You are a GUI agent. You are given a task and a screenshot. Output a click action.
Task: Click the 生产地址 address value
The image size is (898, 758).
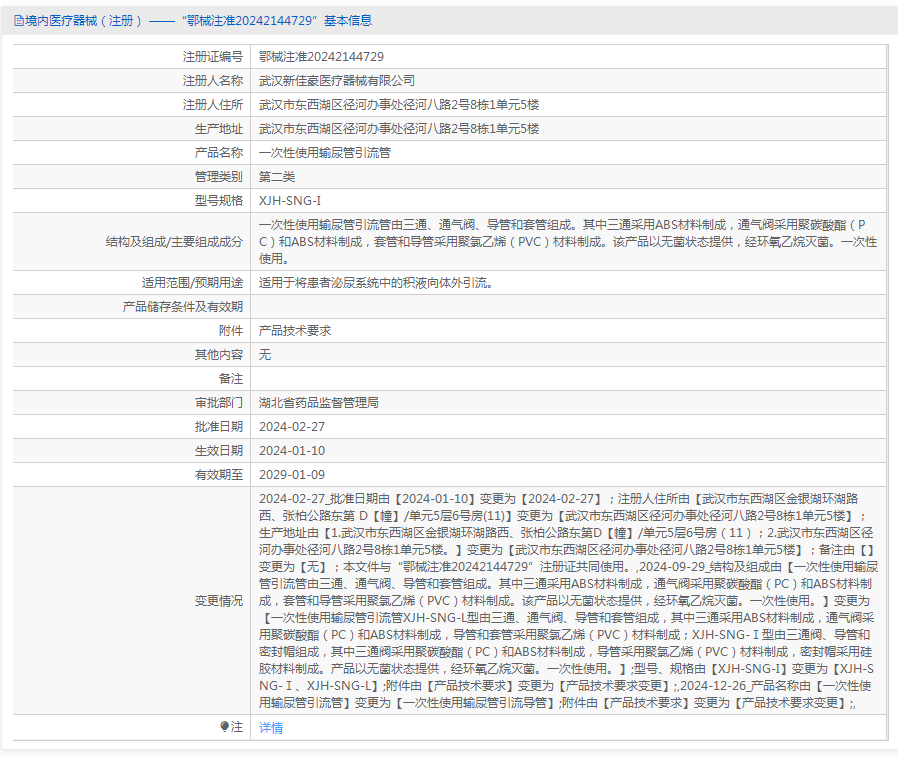click(399, 129)
